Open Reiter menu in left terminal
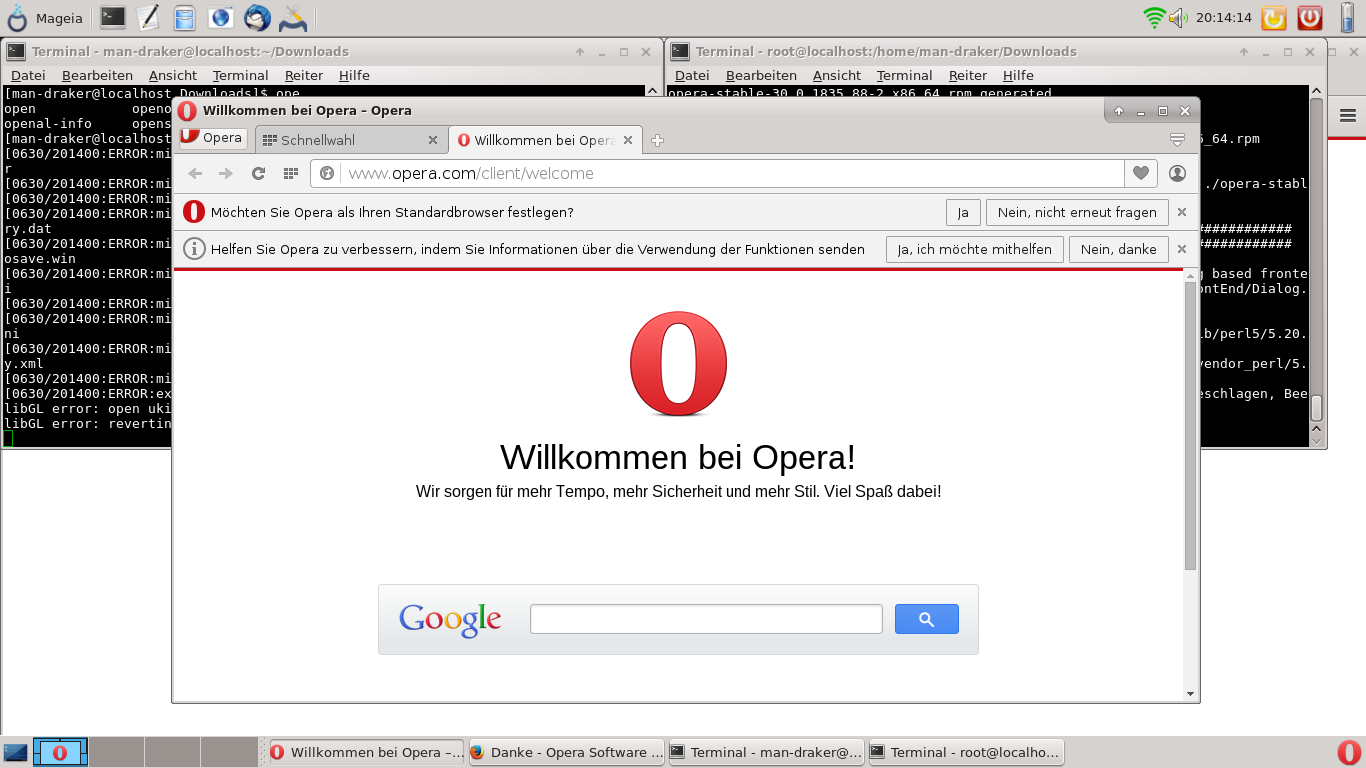1366x768 pixels. point(304,75)
